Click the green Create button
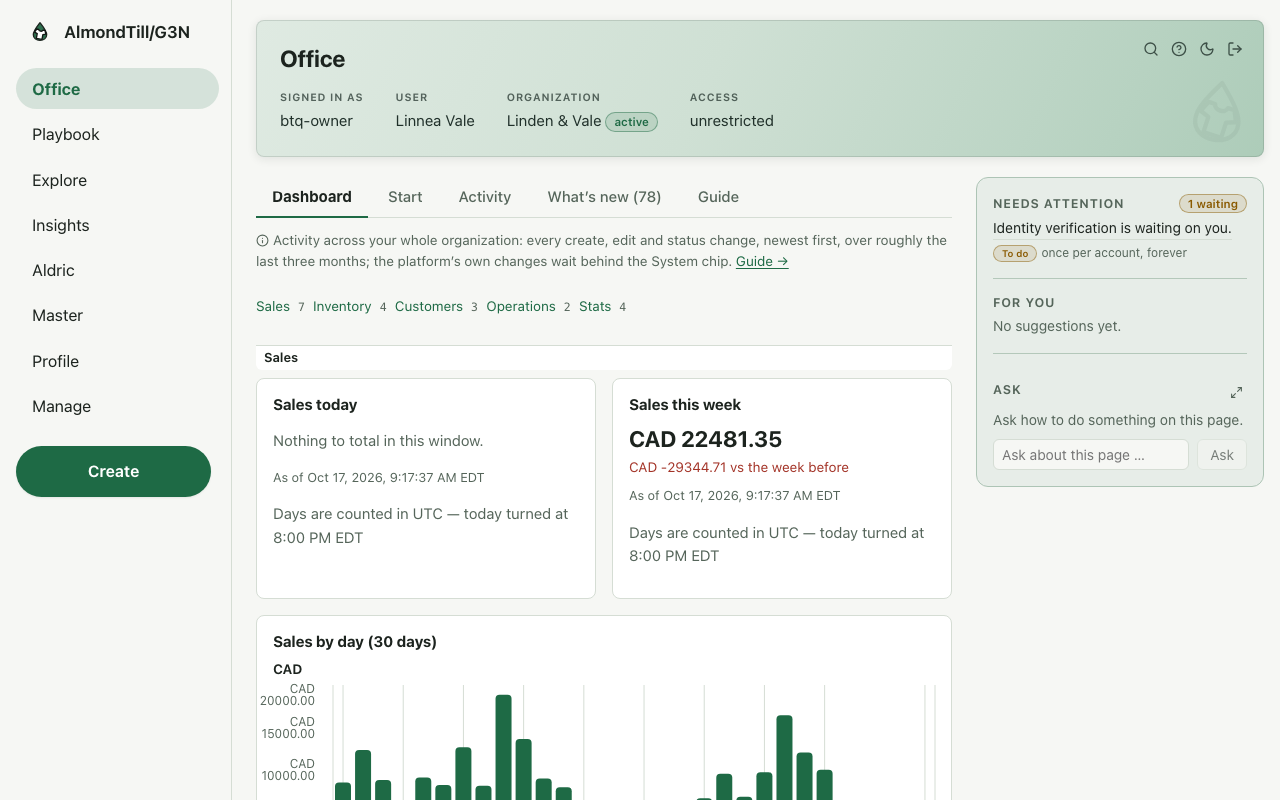Image resolution: width=1280 pixels, height=800 pixels. [113, 471]
